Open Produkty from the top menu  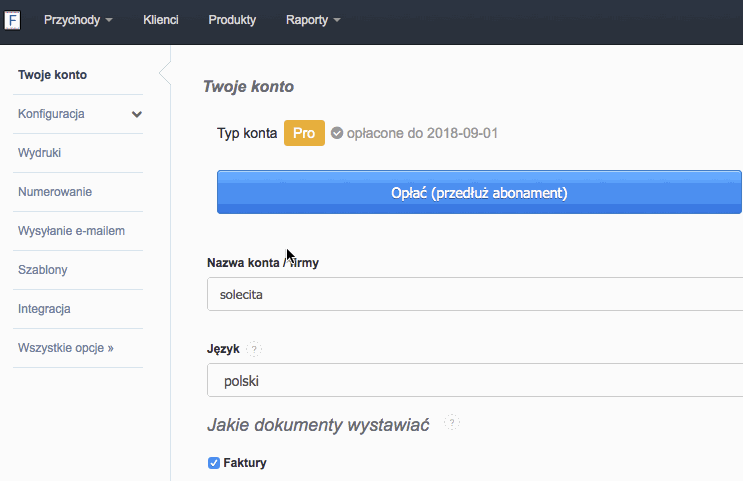coord(232,20)
